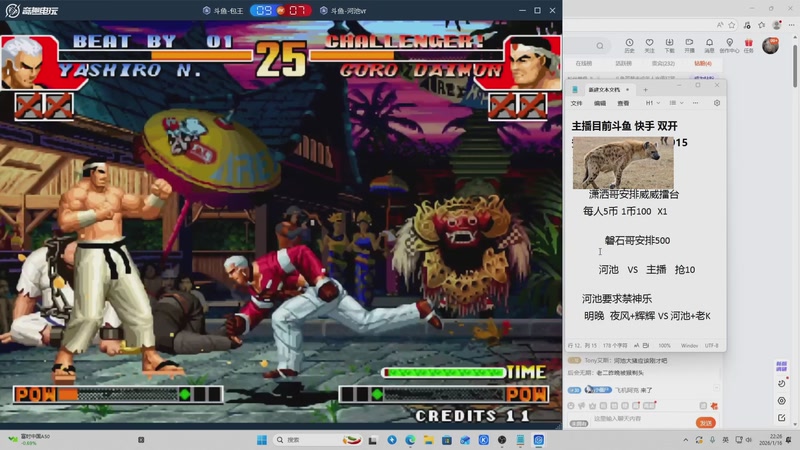This screenshot has height=450, width=800.
Task: Click the 富时中国A50 stock widget on taskbar
Action: coord(30,439)
